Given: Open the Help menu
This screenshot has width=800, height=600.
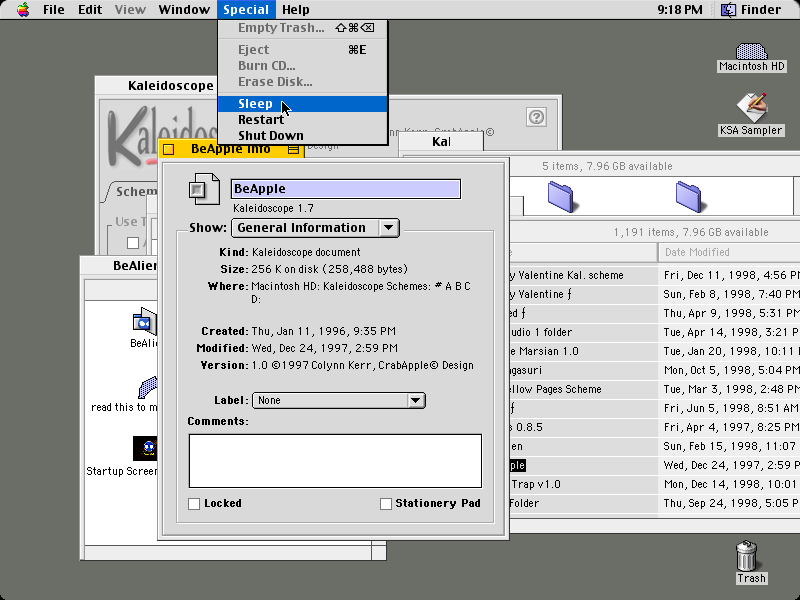Looking at the screenshot, I should 295,10.
